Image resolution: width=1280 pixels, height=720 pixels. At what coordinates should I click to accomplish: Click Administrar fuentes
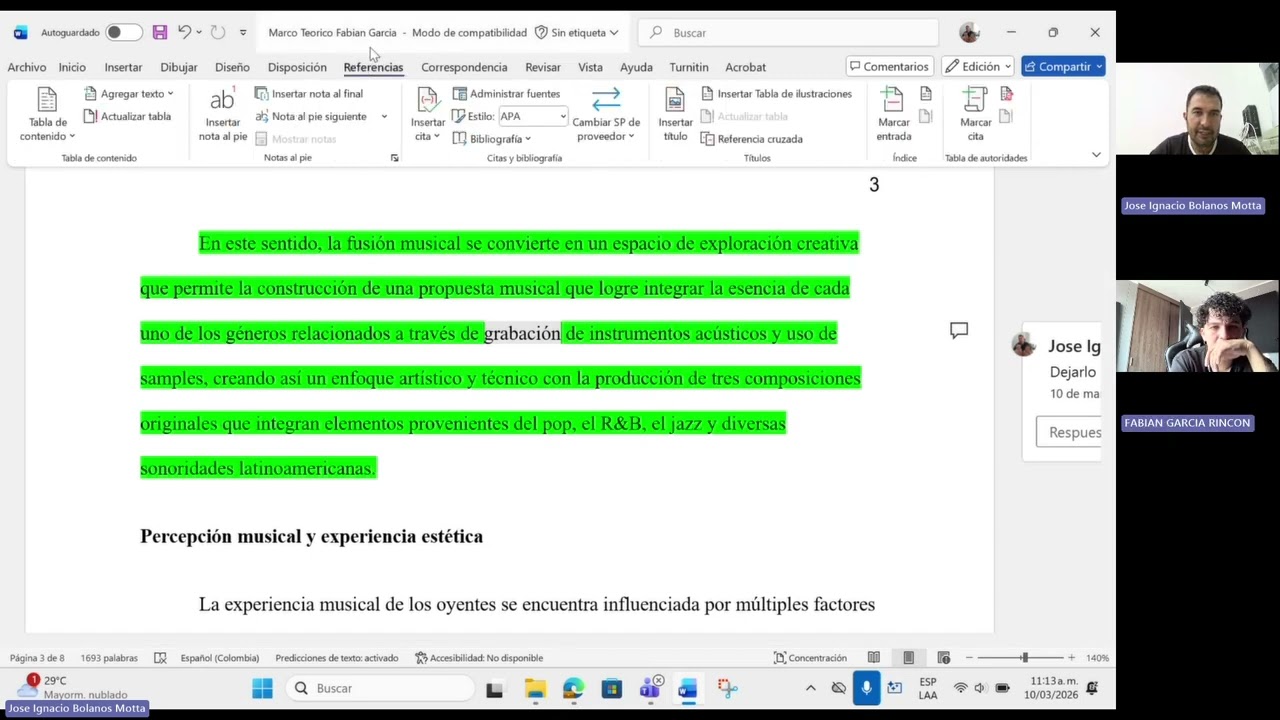(x=506, y=94)
